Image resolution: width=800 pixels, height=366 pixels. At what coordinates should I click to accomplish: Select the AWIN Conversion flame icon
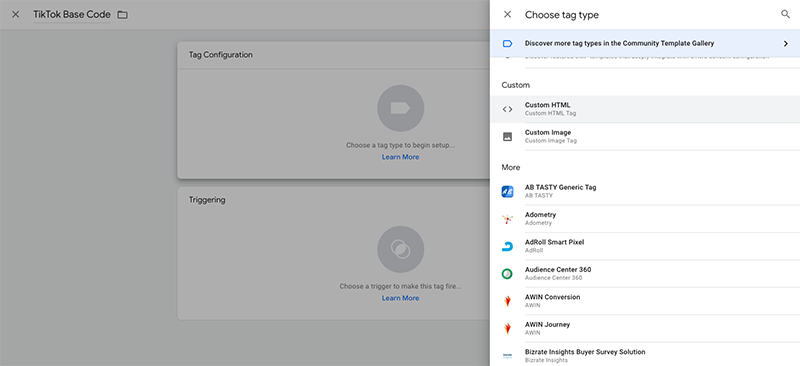click(507, 301)
